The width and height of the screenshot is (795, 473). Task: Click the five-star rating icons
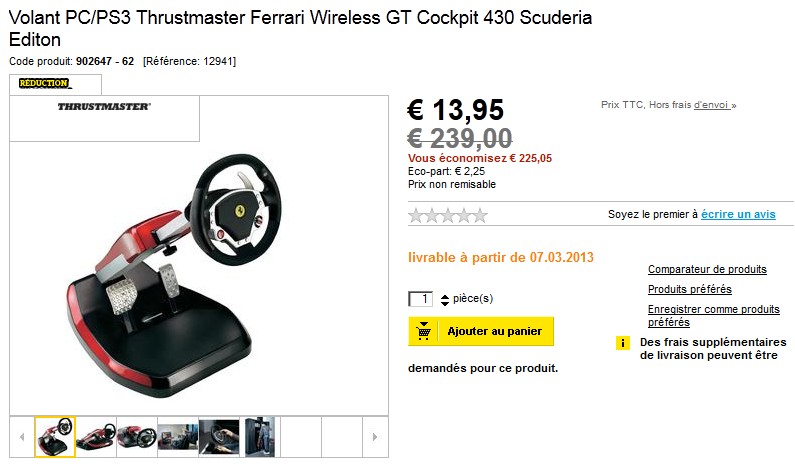pos(448,215)
